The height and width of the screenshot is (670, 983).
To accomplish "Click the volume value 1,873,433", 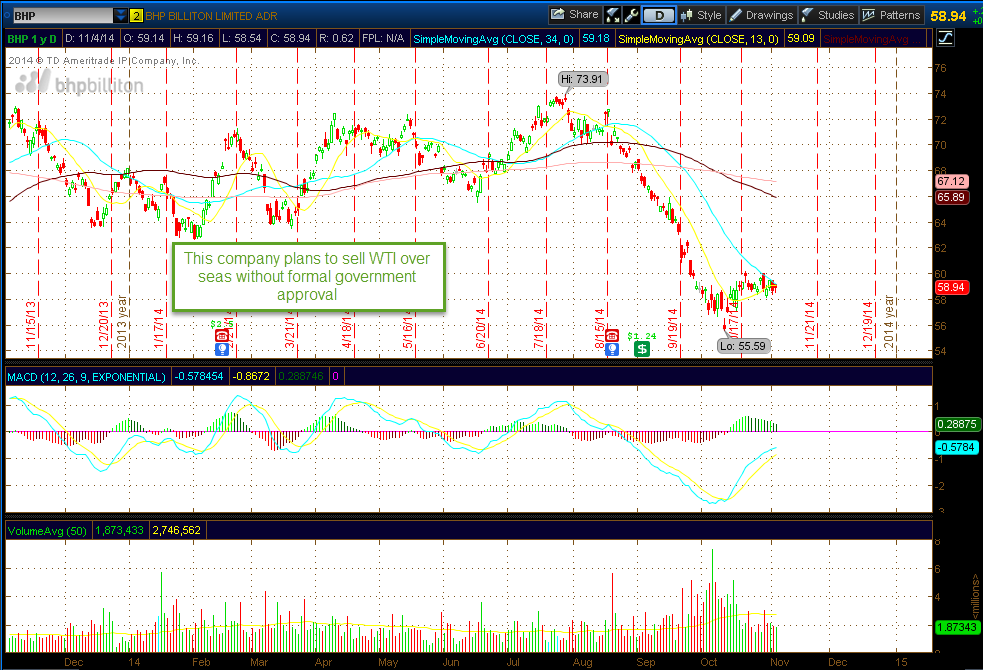I will click(119, 530).
